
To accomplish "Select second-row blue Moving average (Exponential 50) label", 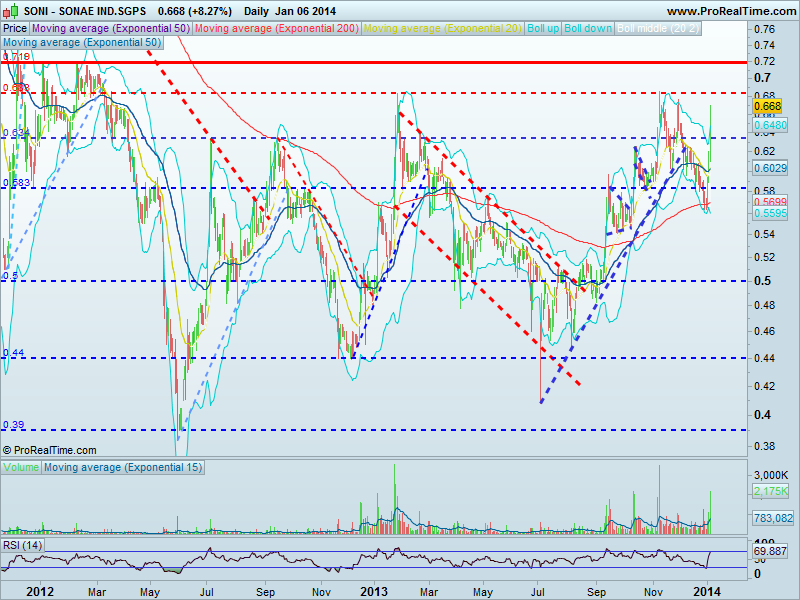I will coord(82,43).
